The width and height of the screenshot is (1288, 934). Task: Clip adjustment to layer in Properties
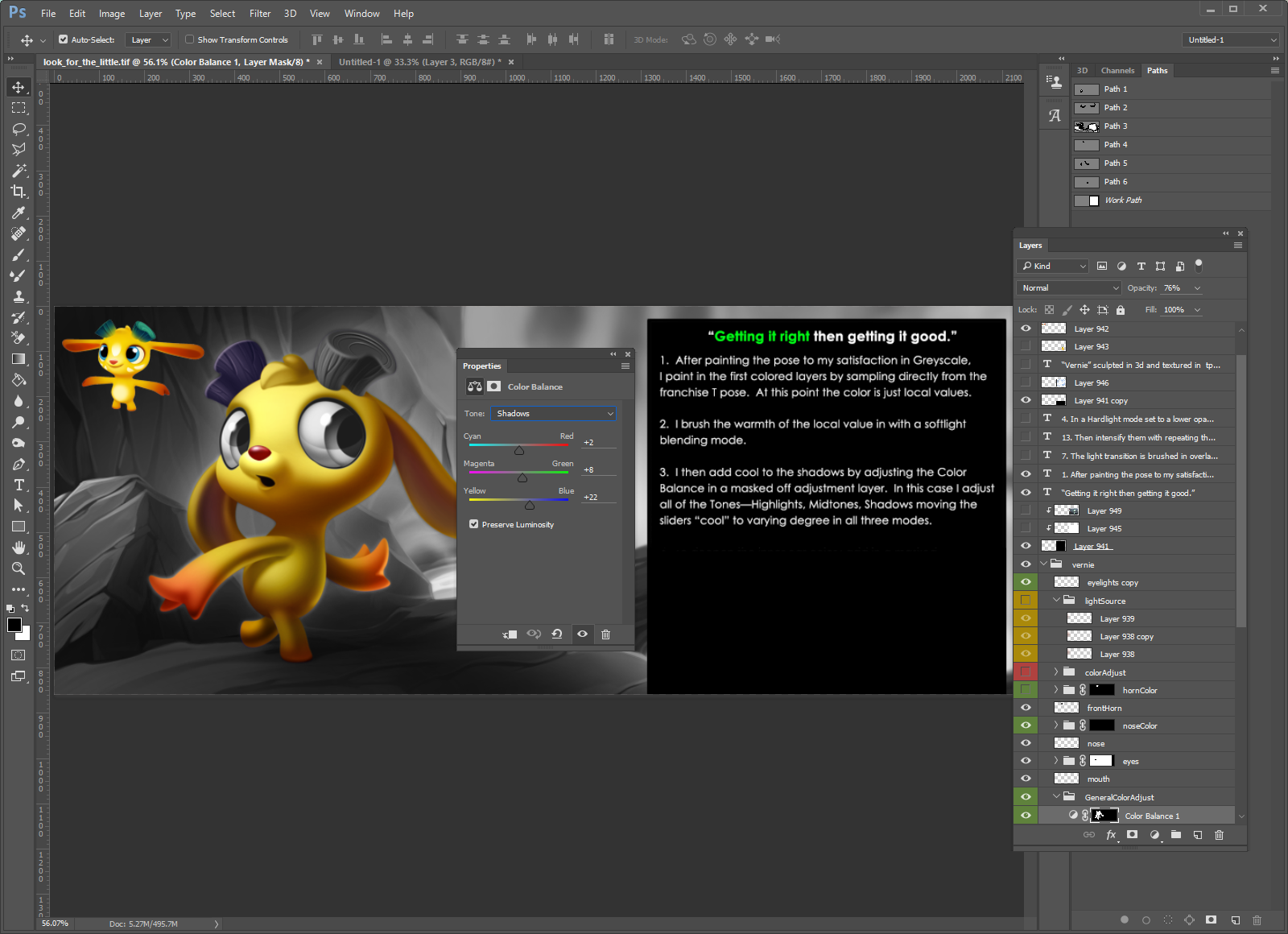pos(510,634)
